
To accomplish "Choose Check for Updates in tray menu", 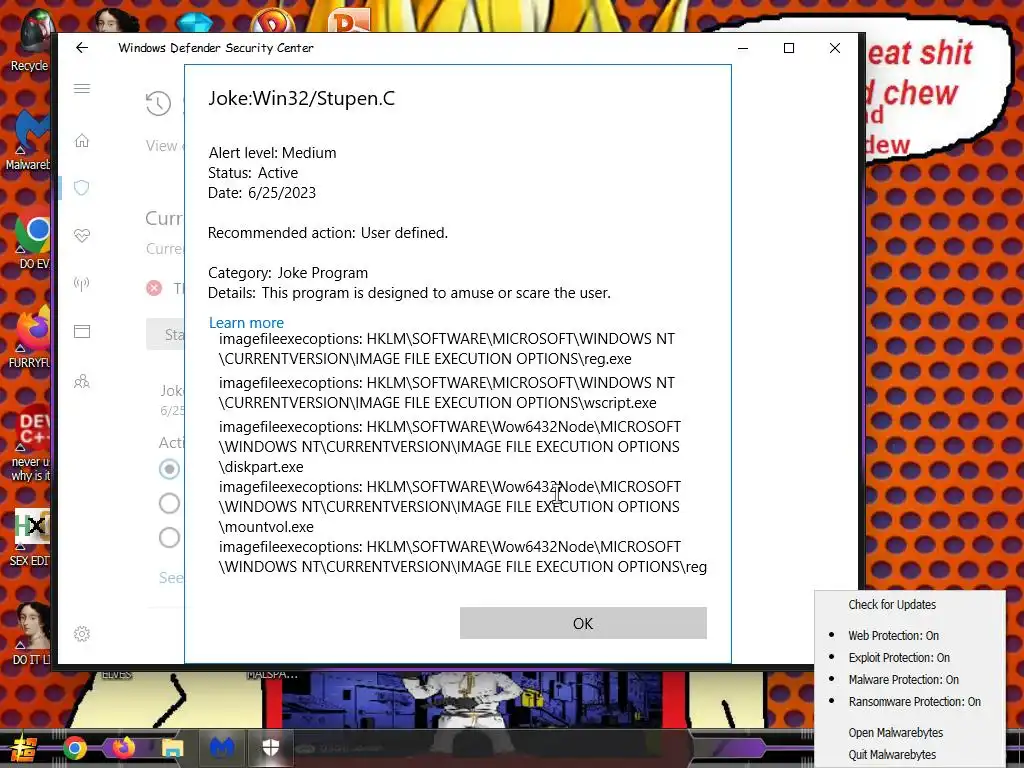I will point(892,605).
